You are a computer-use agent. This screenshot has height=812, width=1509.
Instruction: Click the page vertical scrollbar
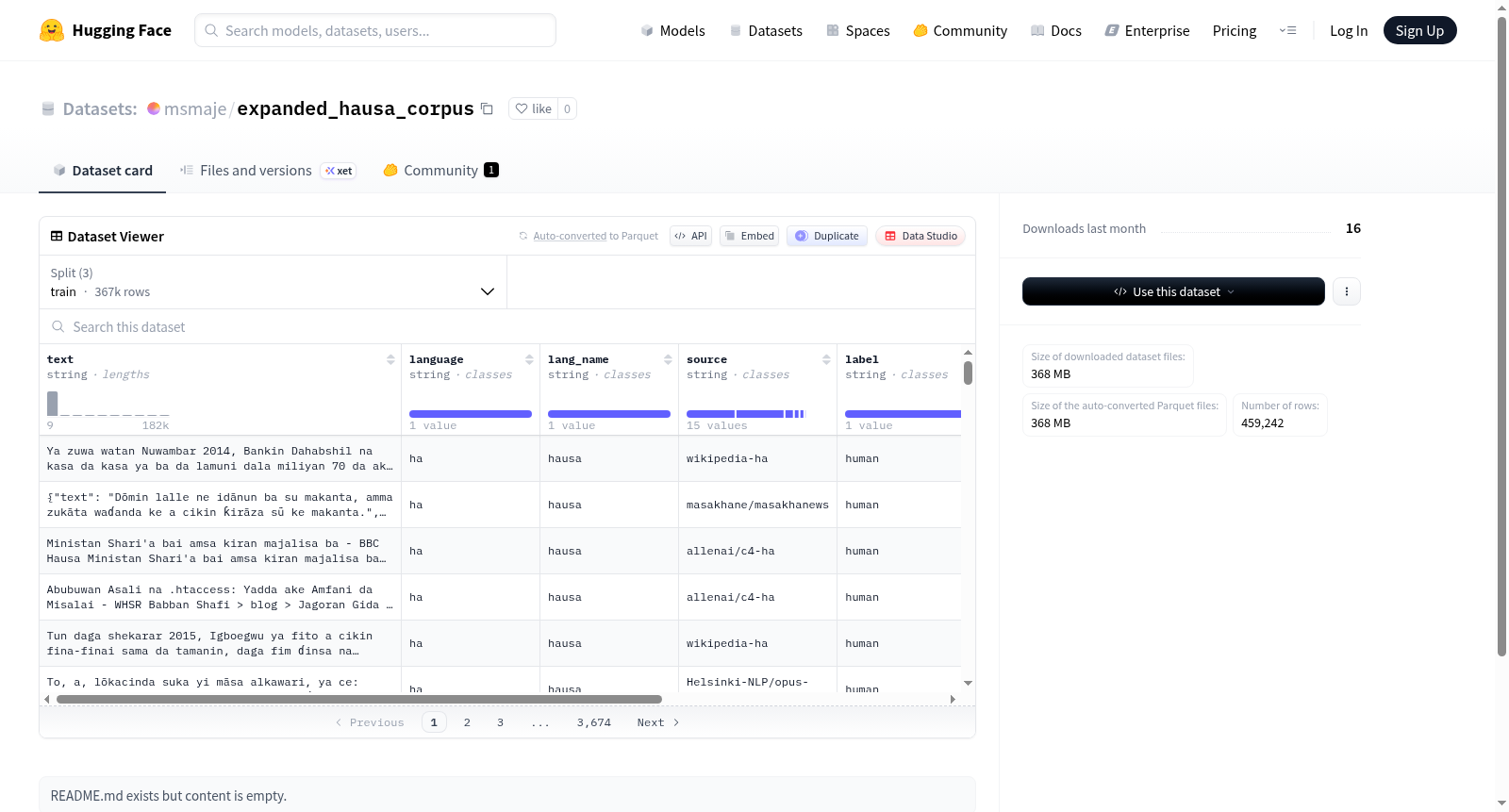1501,337
